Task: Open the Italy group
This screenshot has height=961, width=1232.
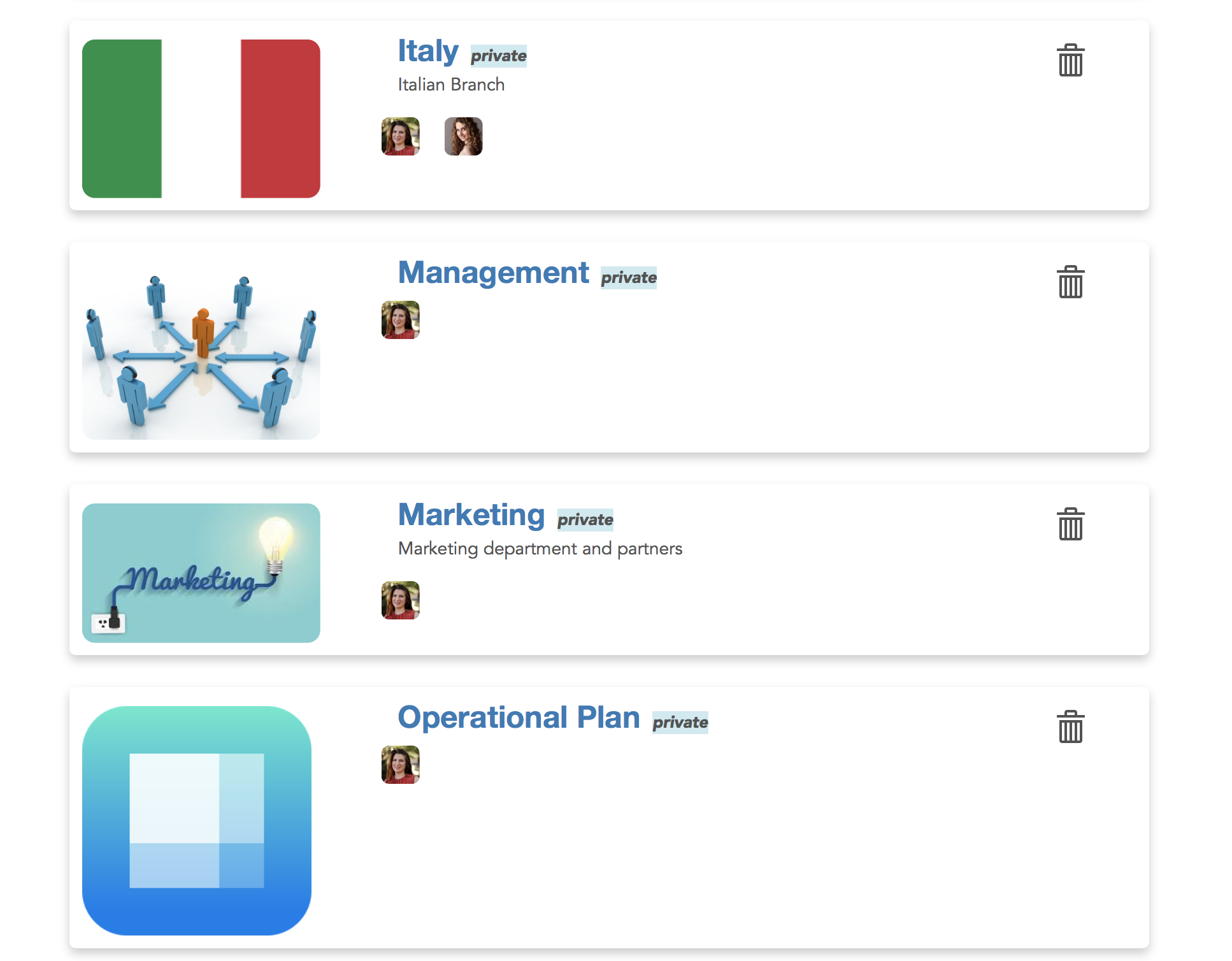Action: (429, 51)
